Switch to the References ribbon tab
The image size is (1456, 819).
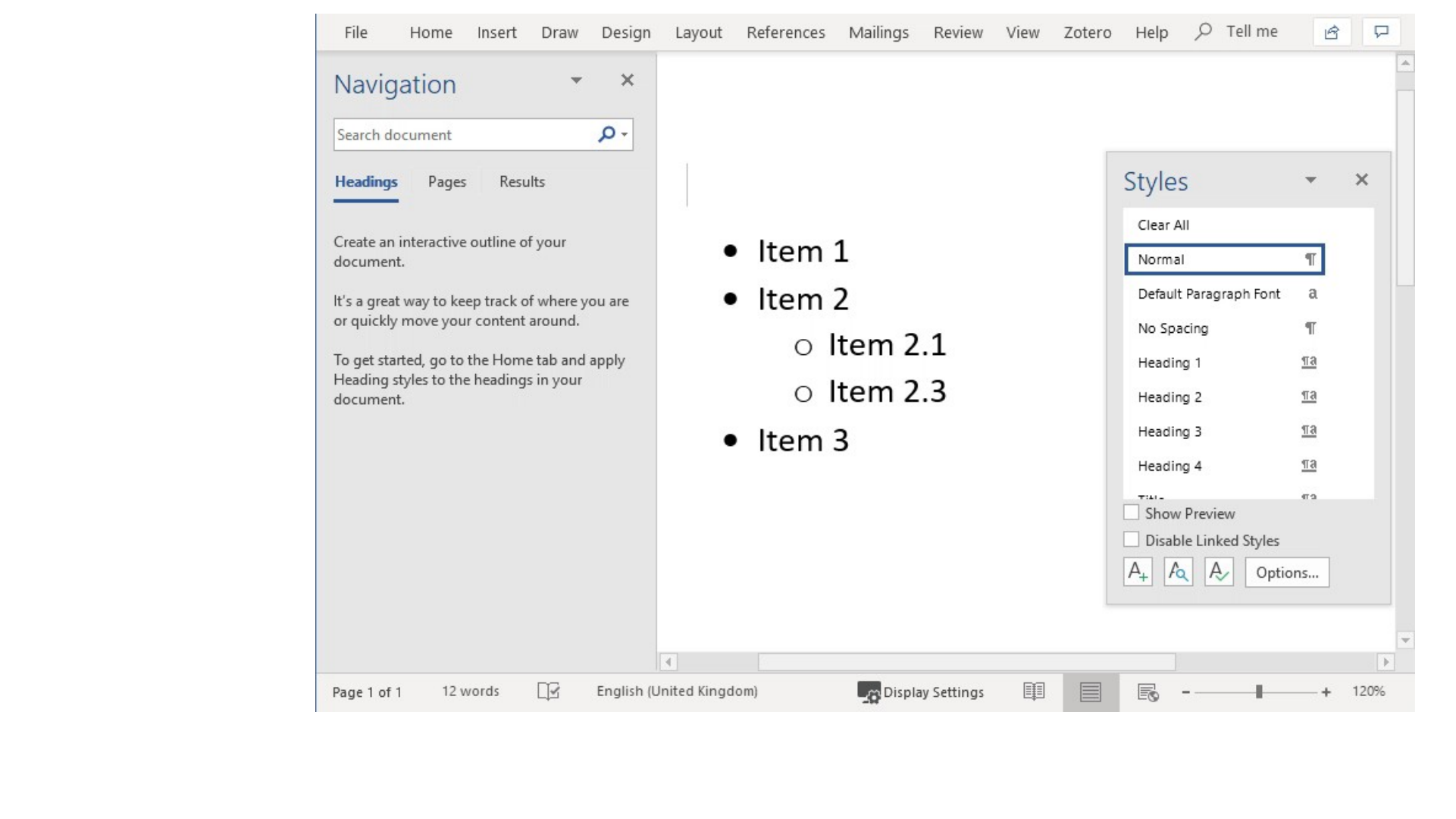pyautogui.click(x=785, y=33)
